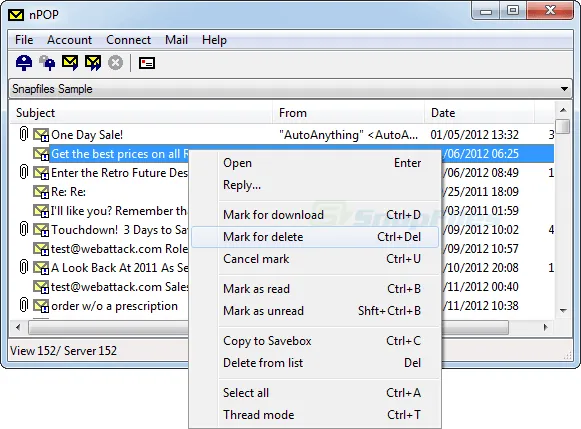Click the horizontal scrollbar left arrow
Viewport: 581px width, 429px height.
[x=18, y=327]
